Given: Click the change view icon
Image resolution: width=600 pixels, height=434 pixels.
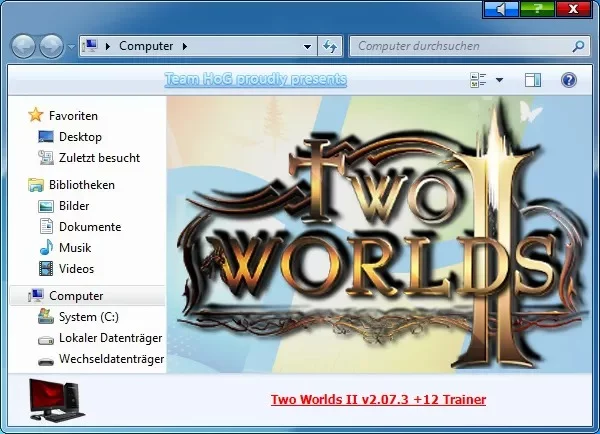Looking at the screenshot, I should (x=478, y=80).
